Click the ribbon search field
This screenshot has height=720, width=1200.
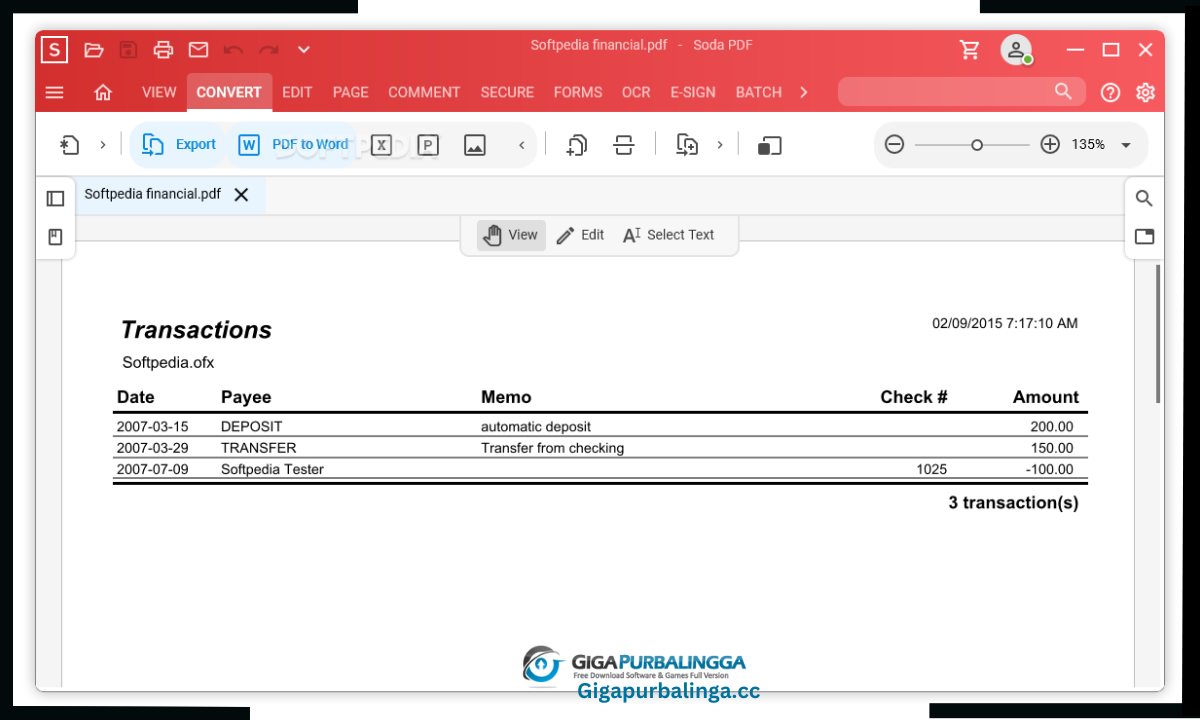click(x=961, y=92)
